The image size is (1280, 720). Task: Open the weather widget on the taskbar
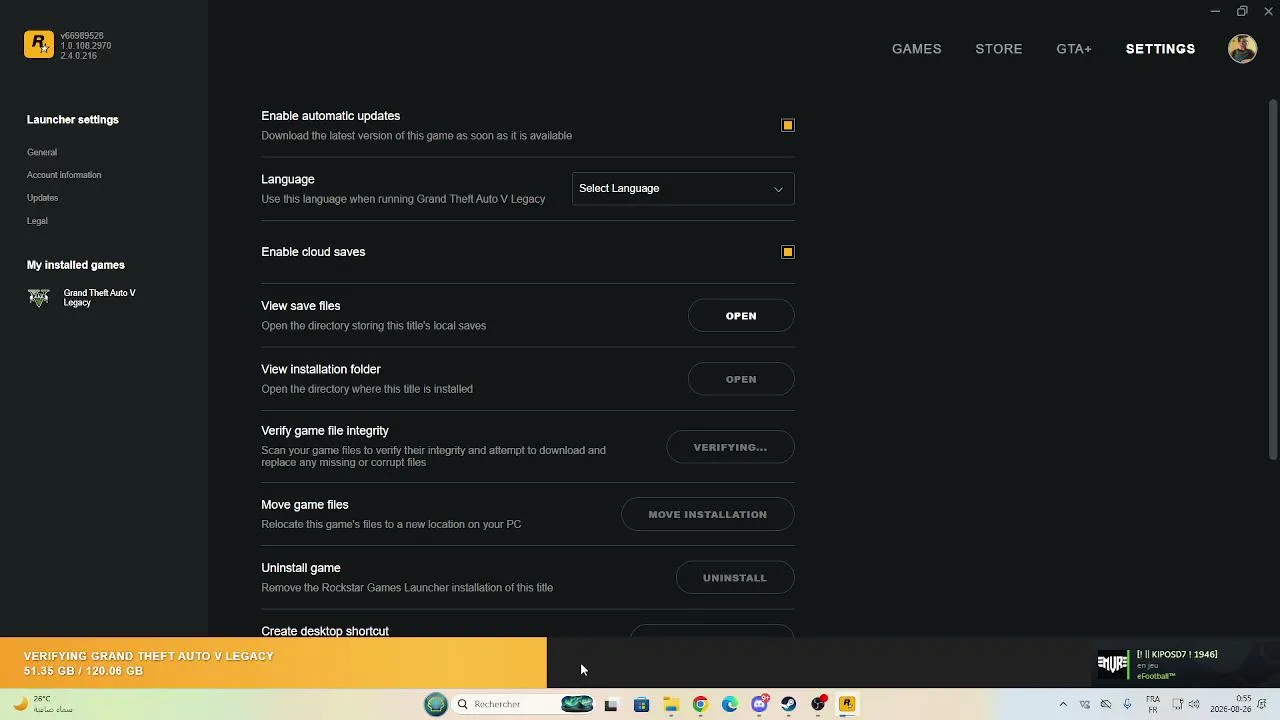(42, 704)
